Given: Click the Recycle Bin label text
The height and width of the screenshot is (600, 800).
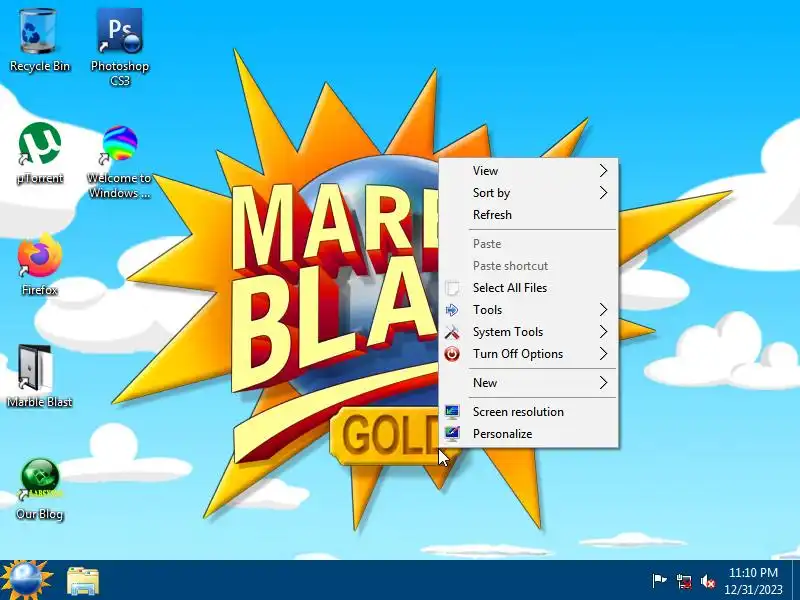Looking at the screenshot, I should tap(40, 66).
